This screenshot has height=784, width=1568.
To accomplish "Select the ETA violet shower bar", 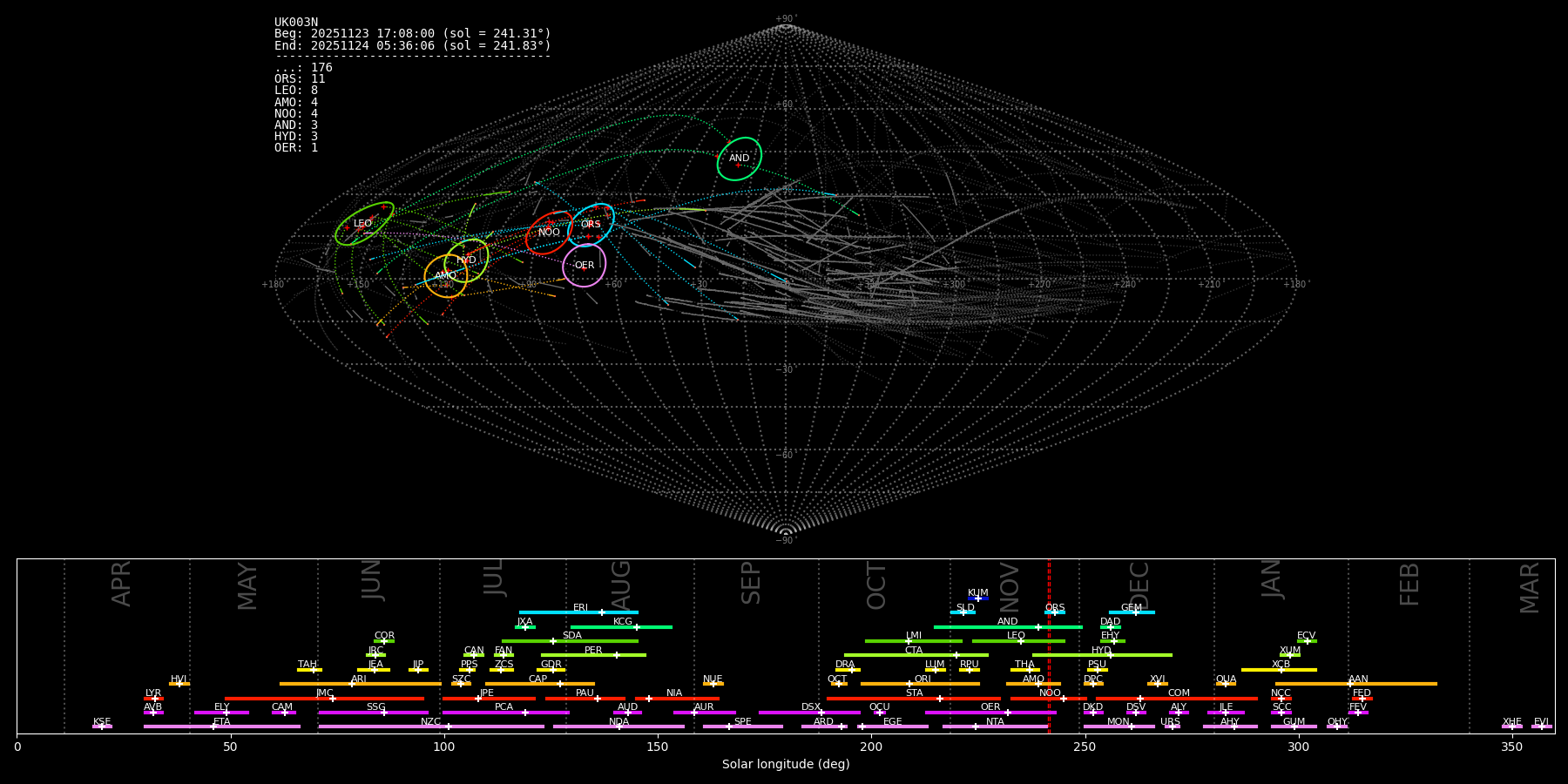I will tap(222, 727).
